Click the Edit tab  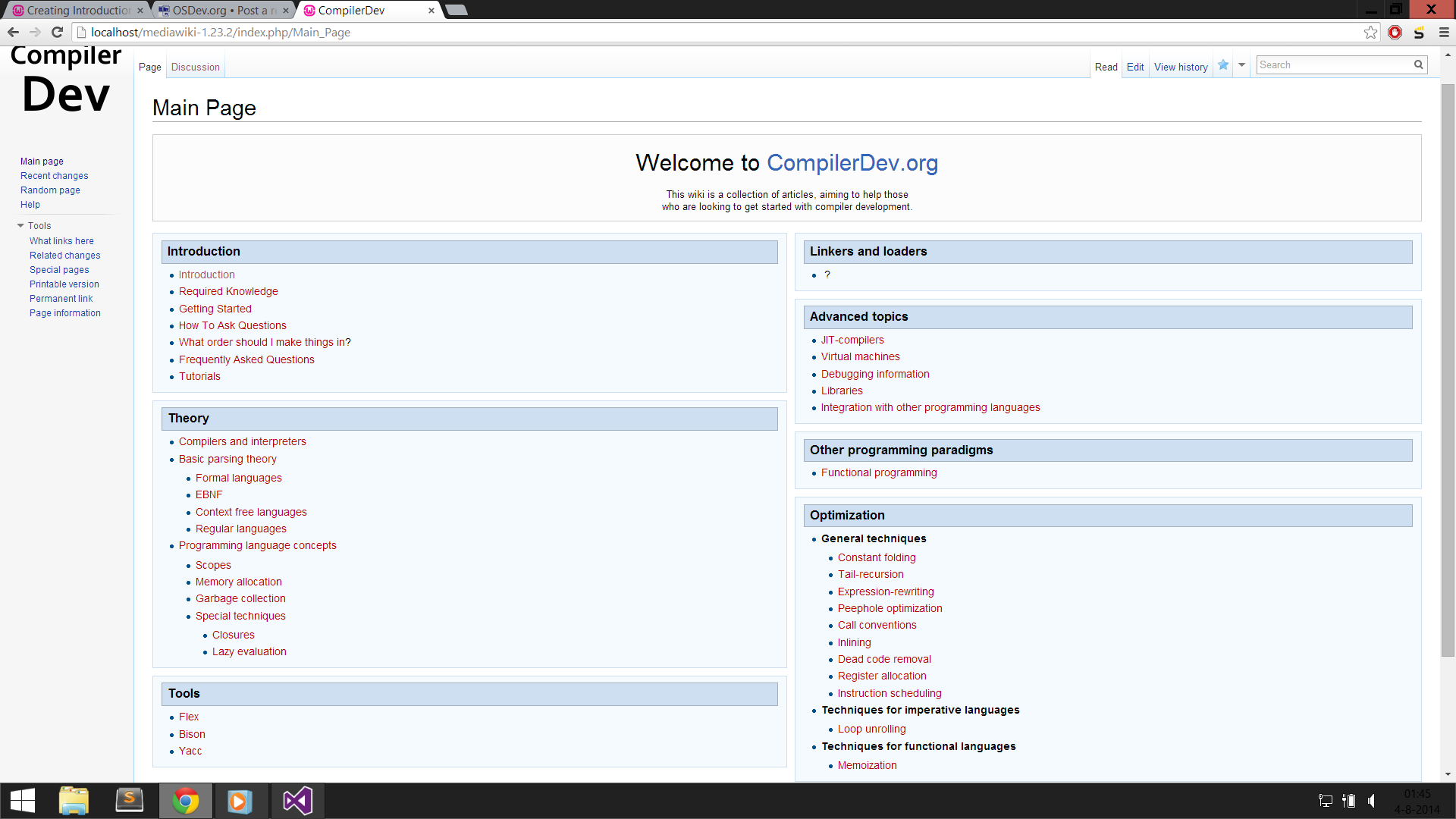[1135, 67]
